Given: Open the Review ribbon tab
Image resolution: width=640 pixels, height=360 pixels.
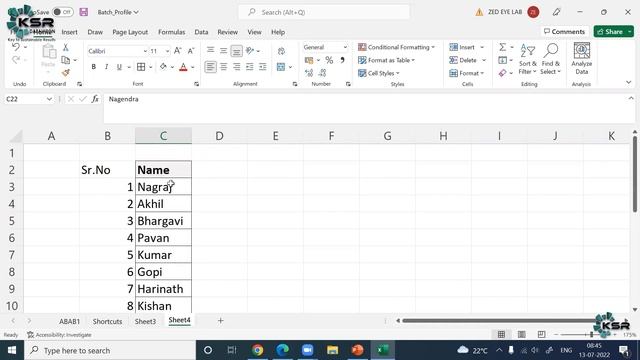Looking at the screenshot, I should click(x=227, y=32).
